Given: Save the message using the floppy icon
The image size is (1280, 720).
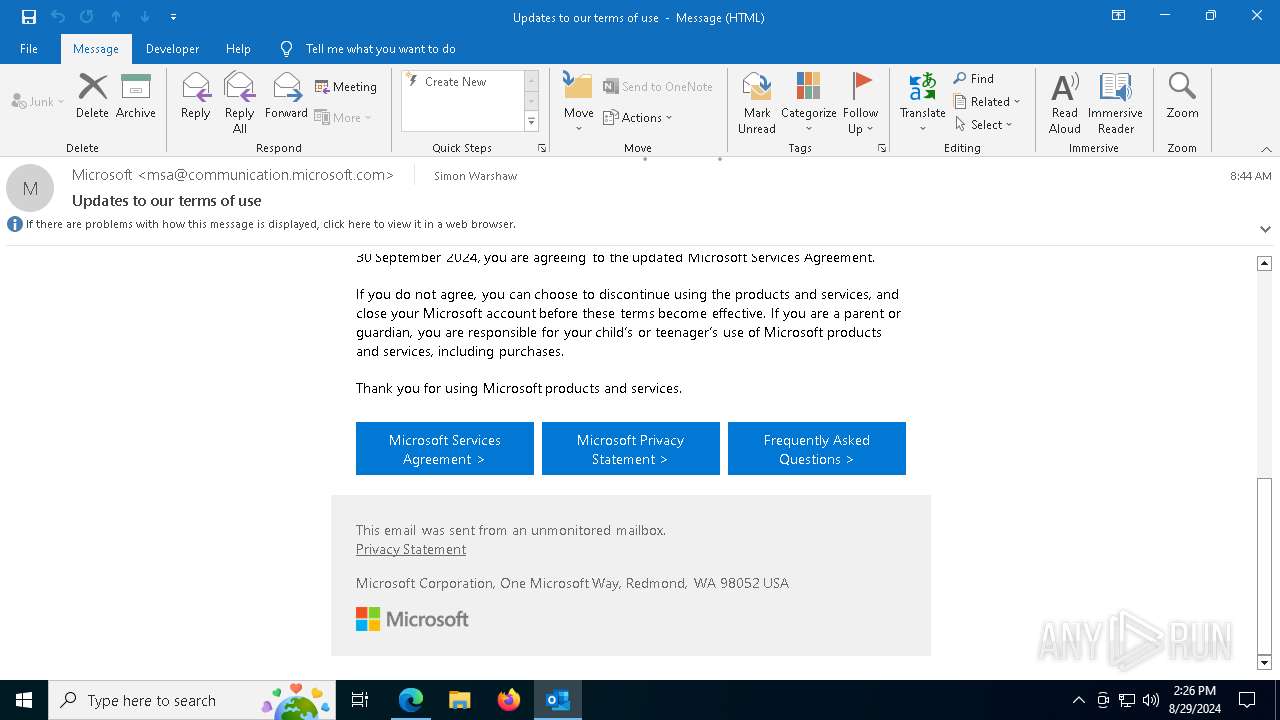Looking at the screenshot, I should coord(29,17).
